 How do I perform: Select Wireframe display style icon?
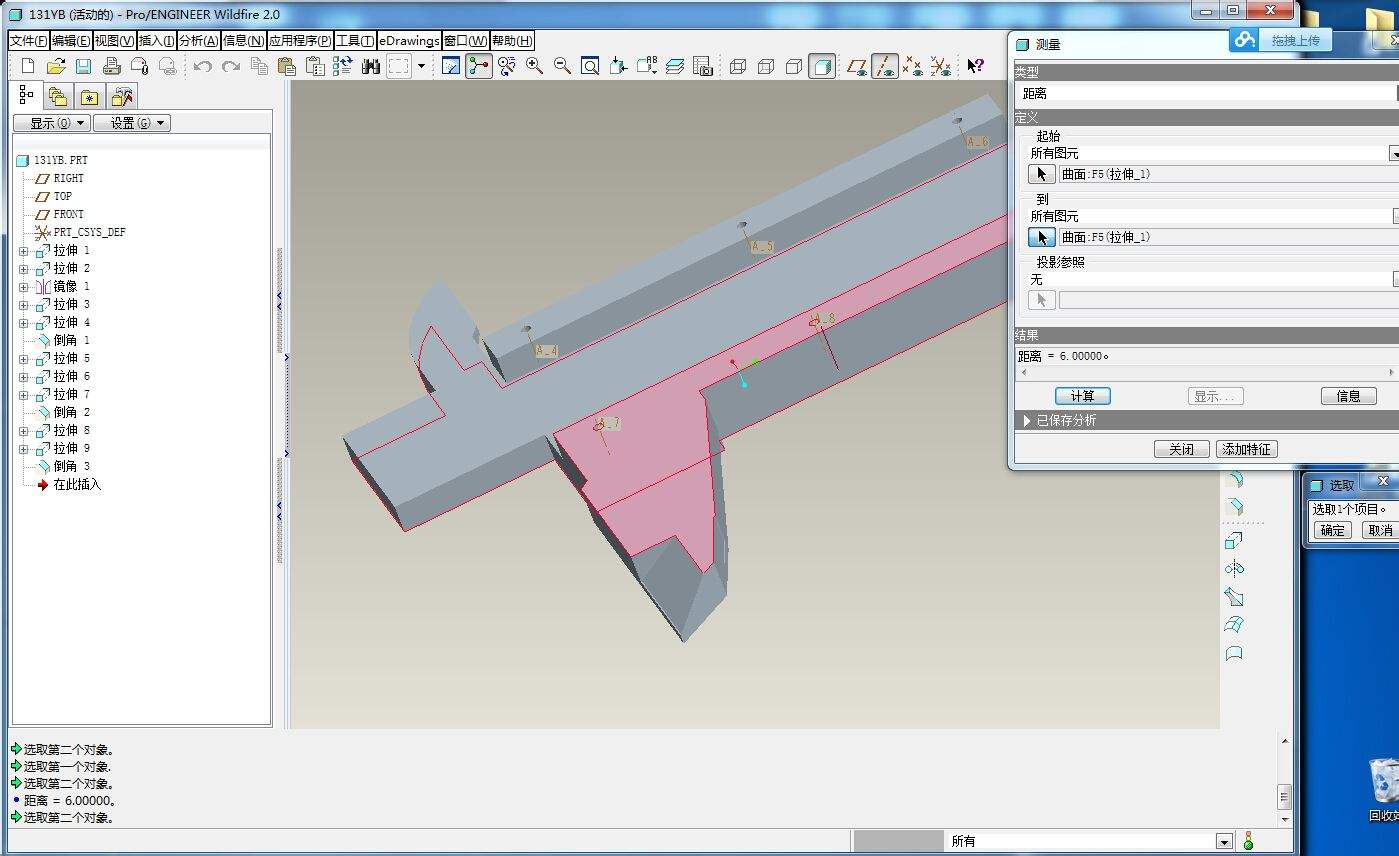(738, 66)
